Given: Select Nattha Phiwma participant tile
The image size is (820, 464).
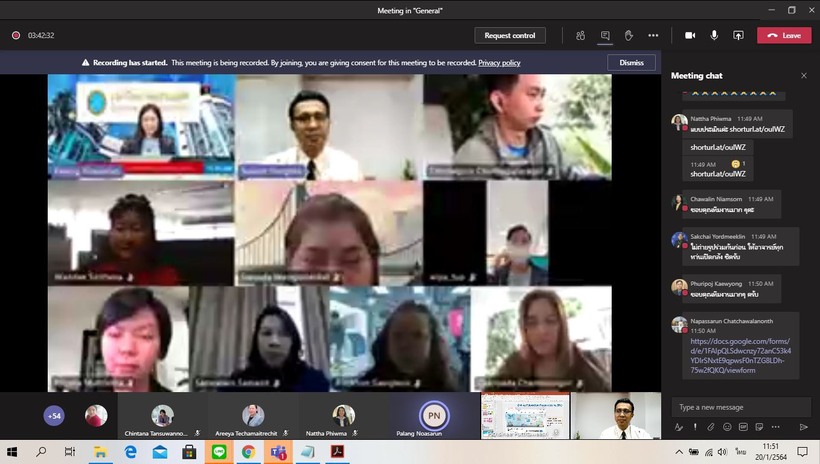Looking at the screenshot, I should coord(343,416).
